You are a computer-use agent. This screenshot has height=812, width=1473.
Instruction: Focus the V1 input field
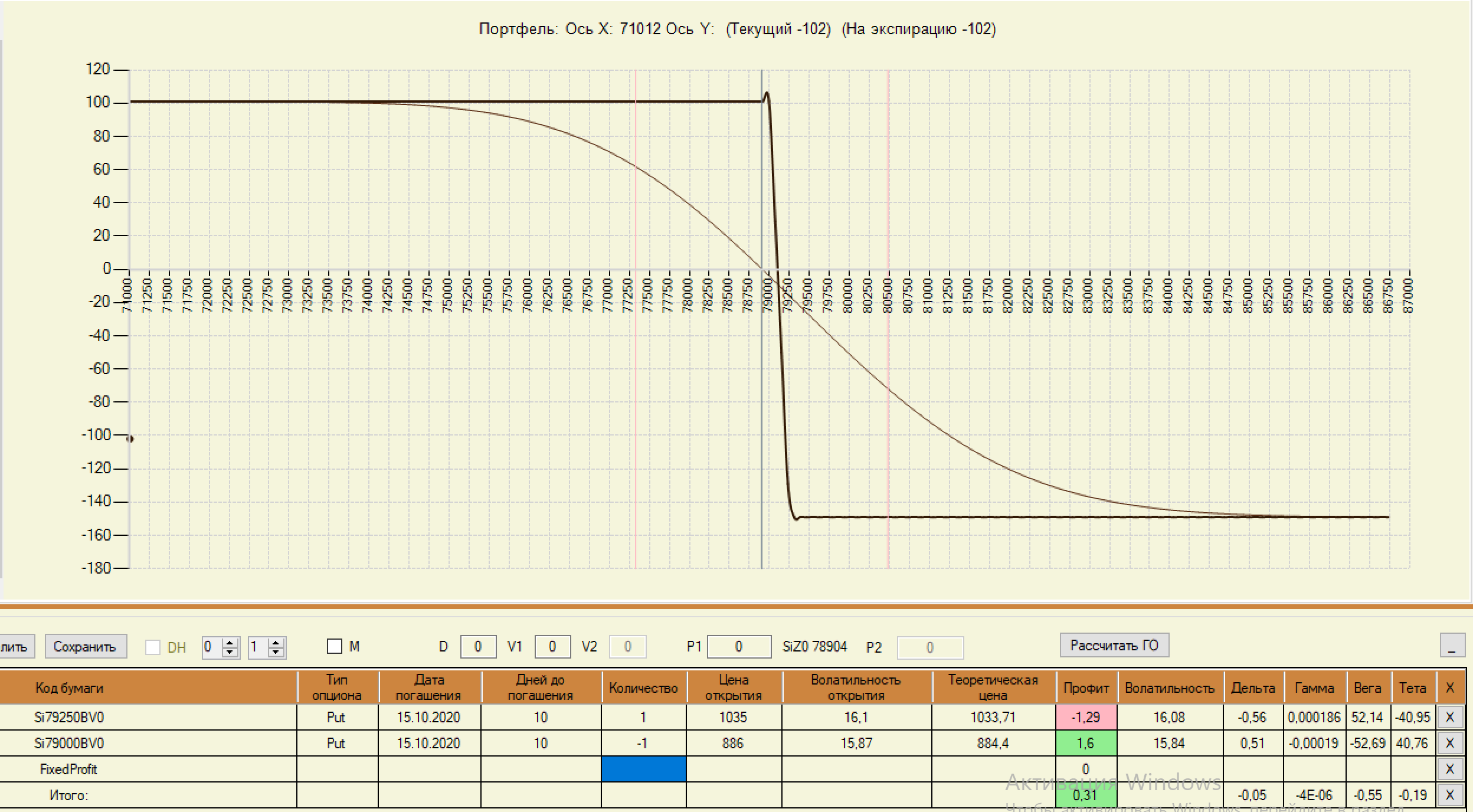552,647
